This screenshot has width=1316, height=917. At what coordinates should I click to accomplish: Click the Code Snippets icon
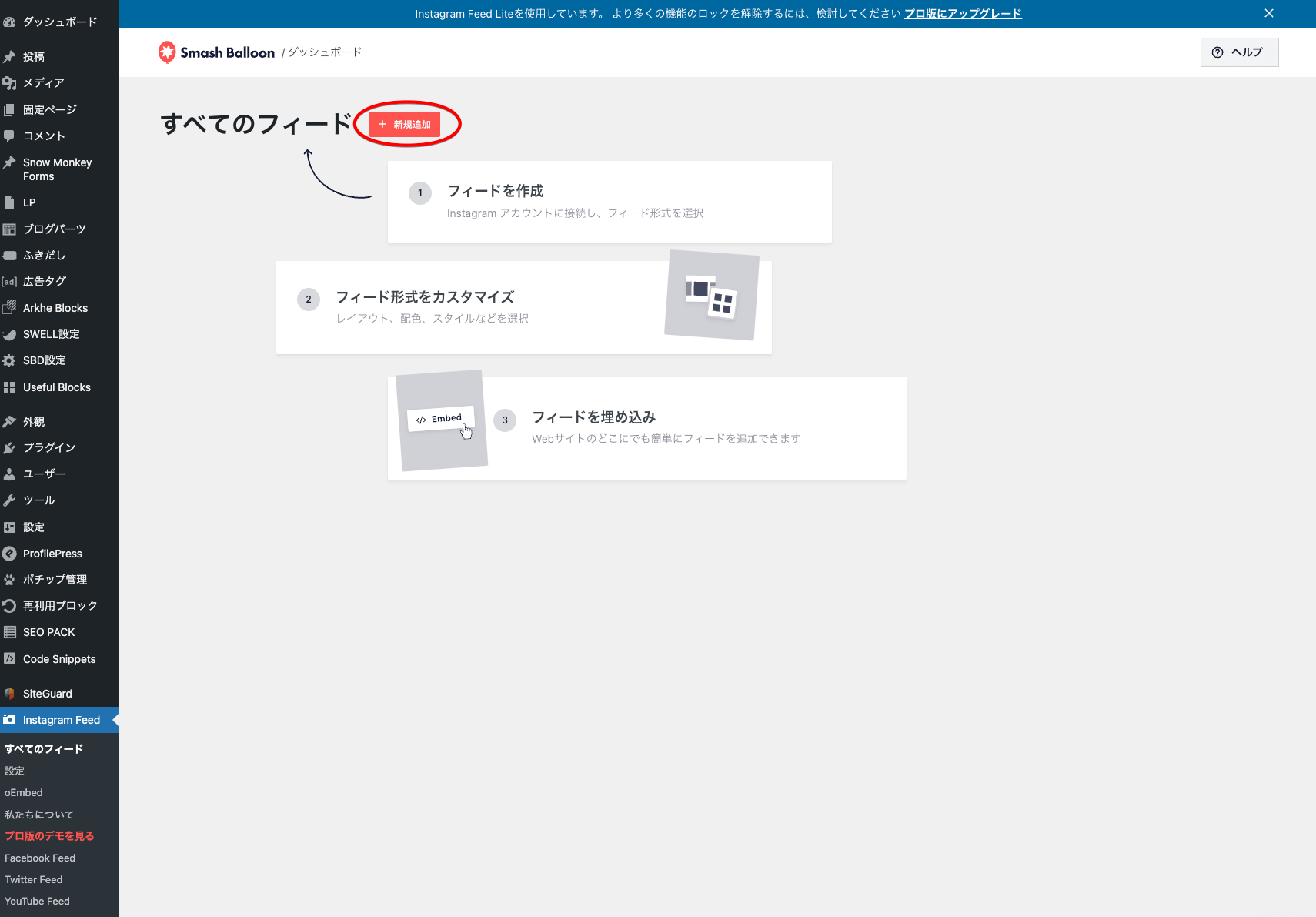click(9, 659)
